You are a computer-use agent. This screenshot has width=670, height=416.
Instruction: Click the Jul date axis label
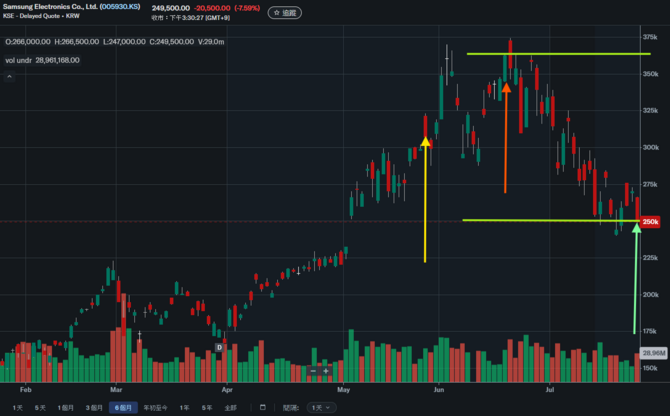point(550,390)
